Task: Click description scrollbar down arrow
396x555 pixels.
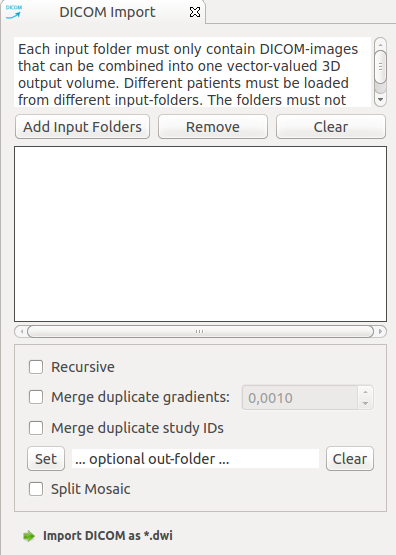Action: click(380, 100)
